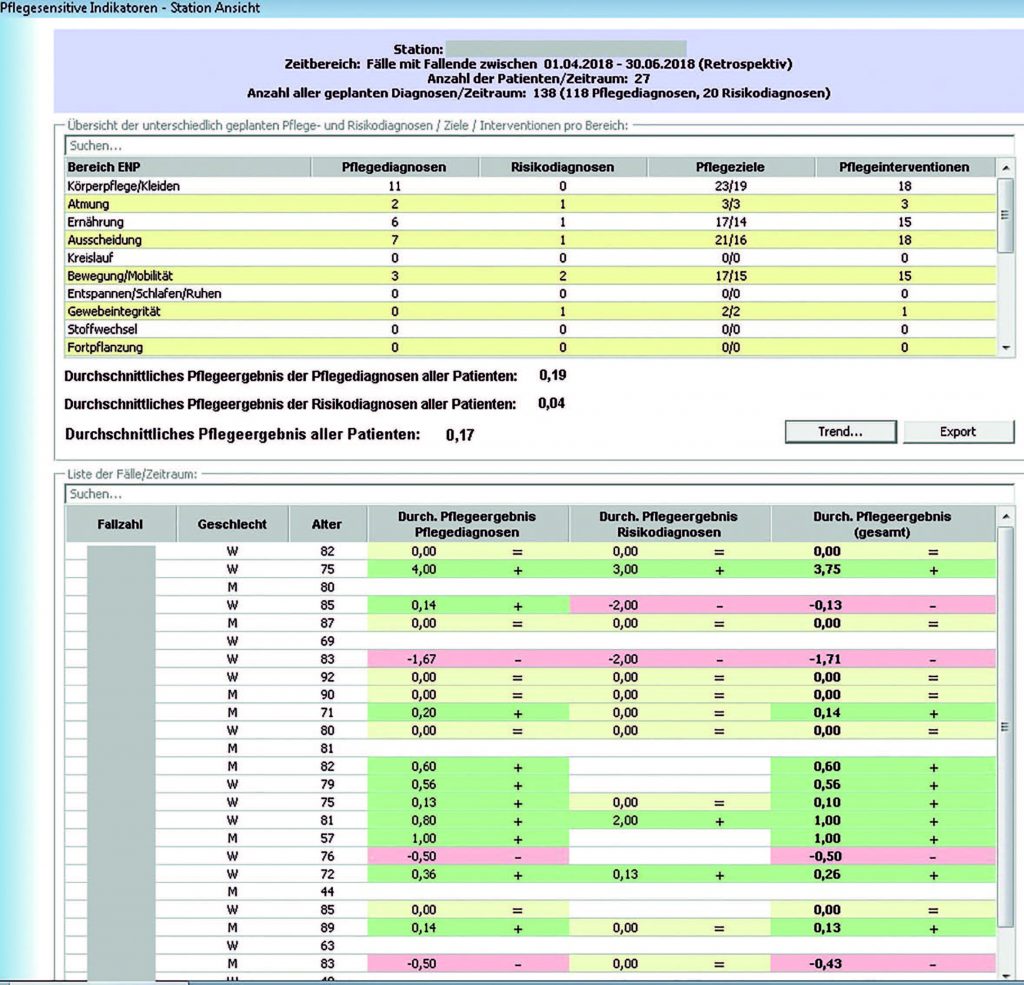The height and width of the screenshot is (985, 1024).
Task: Select the Körperpflege/Kleiden row
Action: (530, 186)
